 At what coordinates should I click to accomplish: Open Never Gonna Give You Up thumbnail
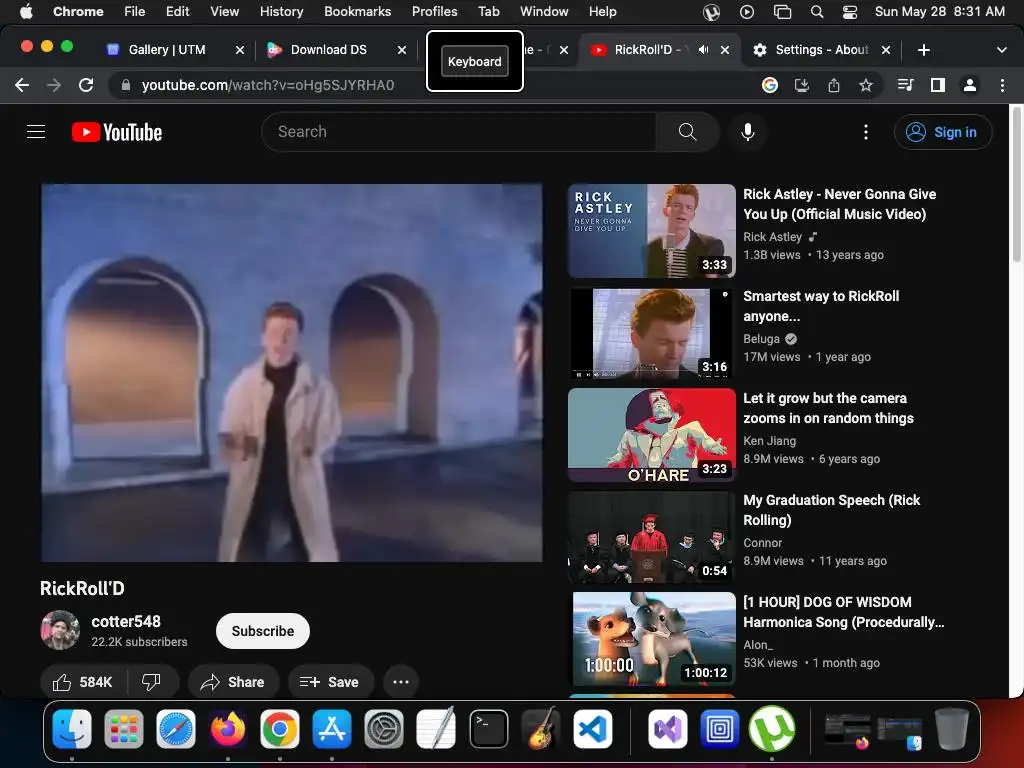[652, 231]
